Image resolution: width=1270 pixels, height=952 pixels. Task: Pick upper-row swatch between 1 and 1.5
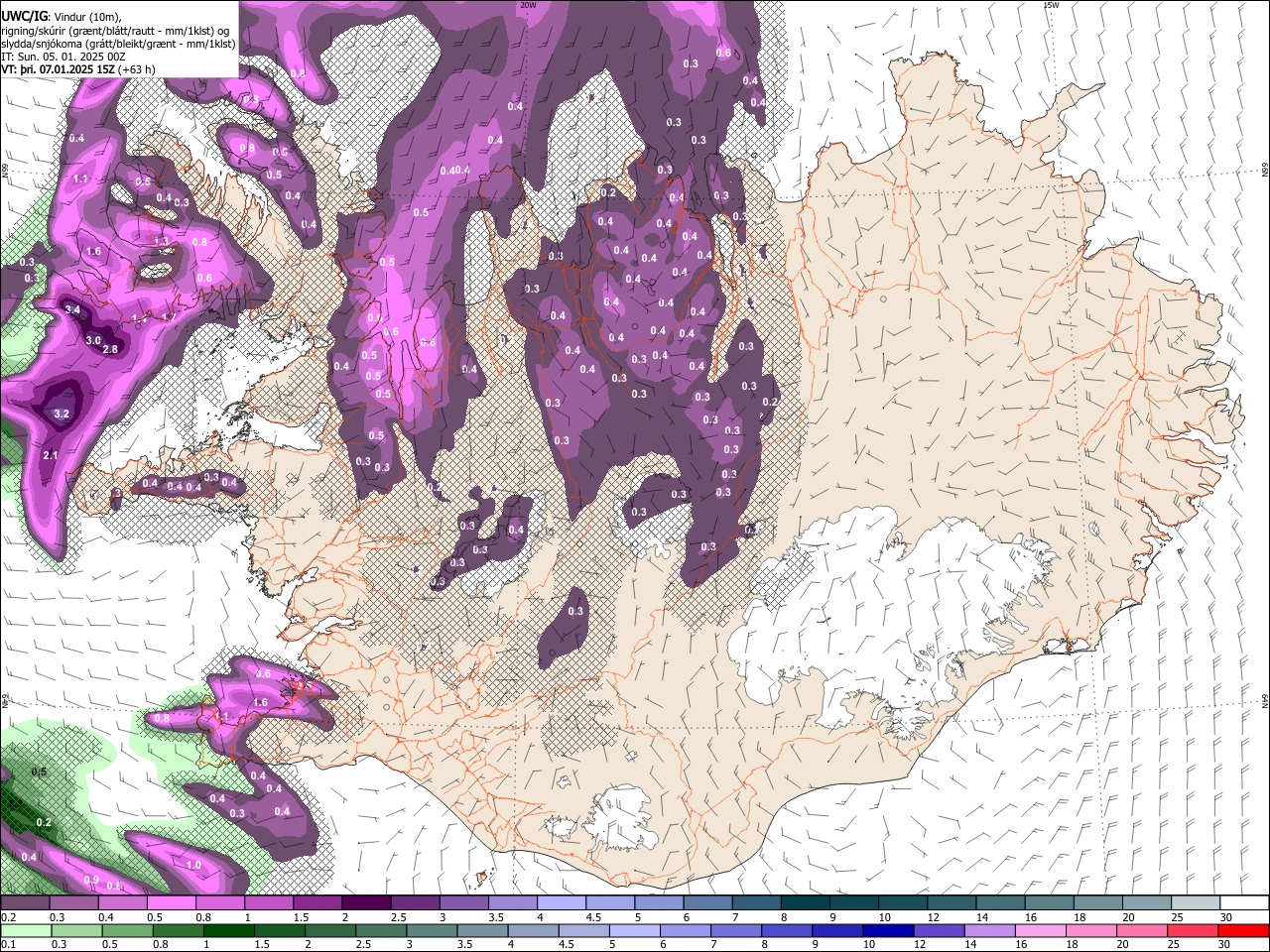pyautogui.click(x=269, y=903)
